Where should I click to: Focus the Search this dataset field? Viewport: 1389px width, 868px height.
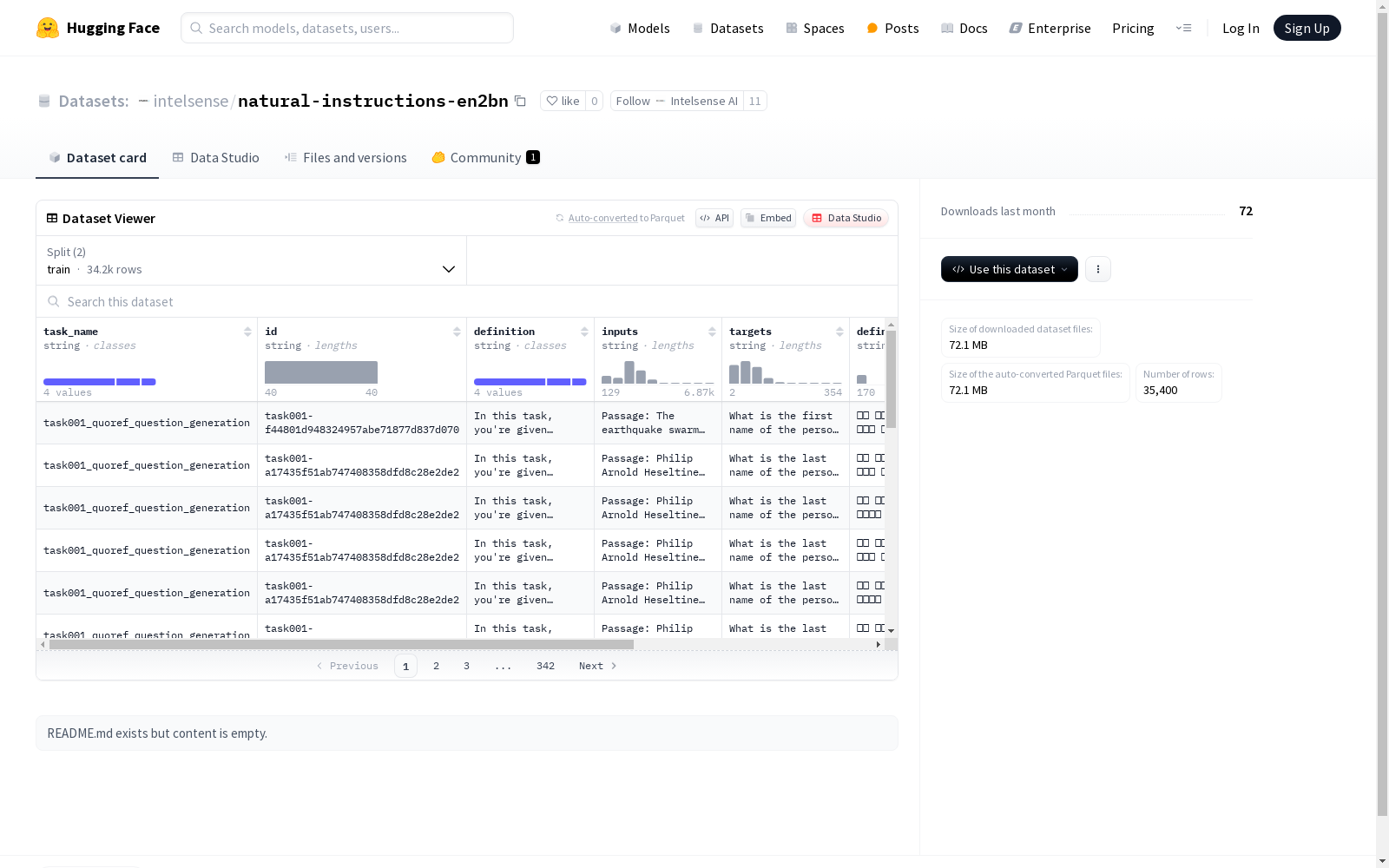point(467,301)
